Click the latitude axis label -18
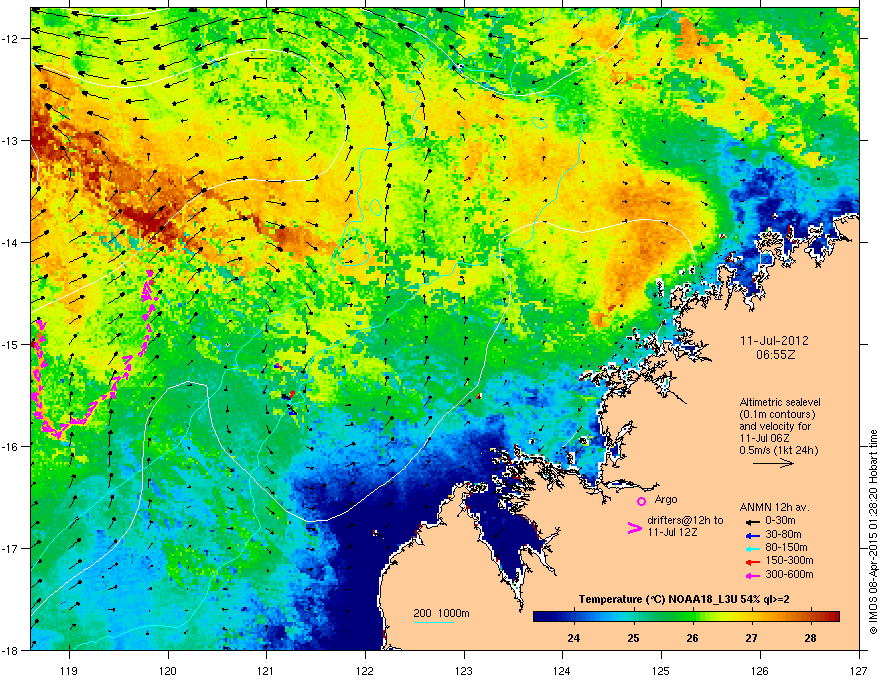The height and width of the screenshot is (680, 880). pos(10,650)
